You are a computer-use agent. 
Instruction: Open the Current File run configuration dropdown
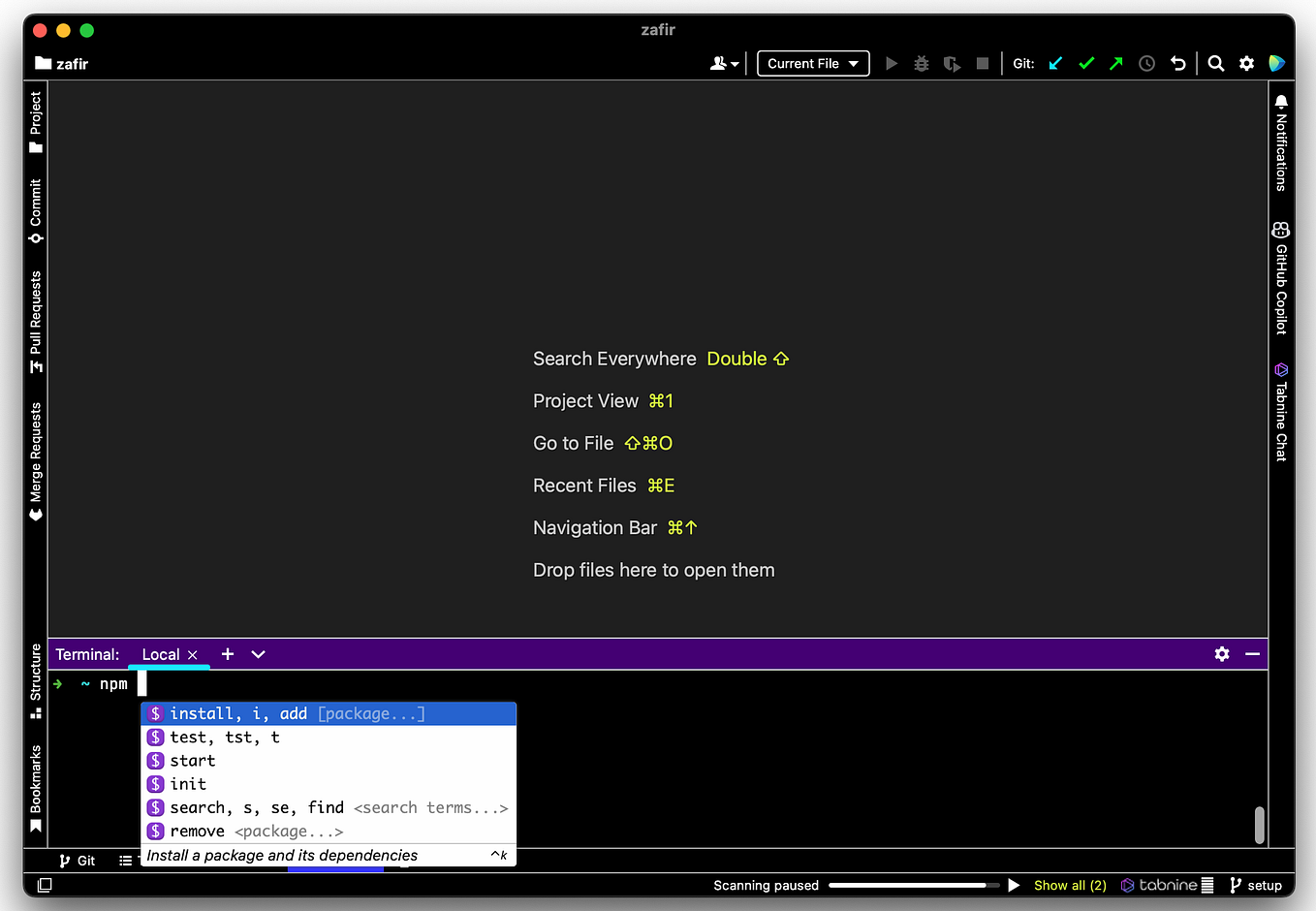[812, 63]
